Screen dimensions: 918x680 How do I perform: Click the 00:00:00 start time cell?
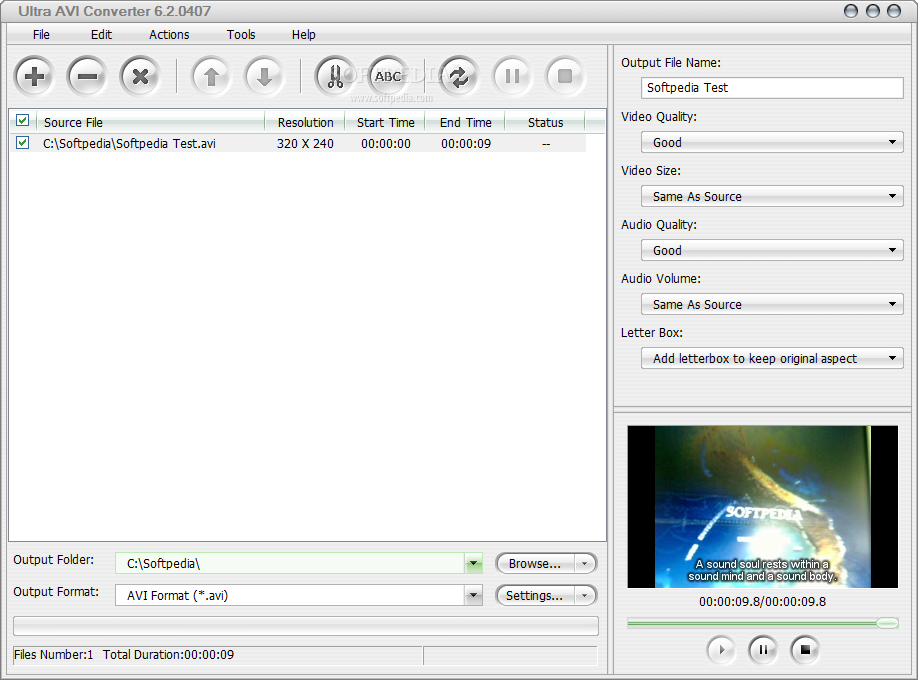[x=386, y=143]
